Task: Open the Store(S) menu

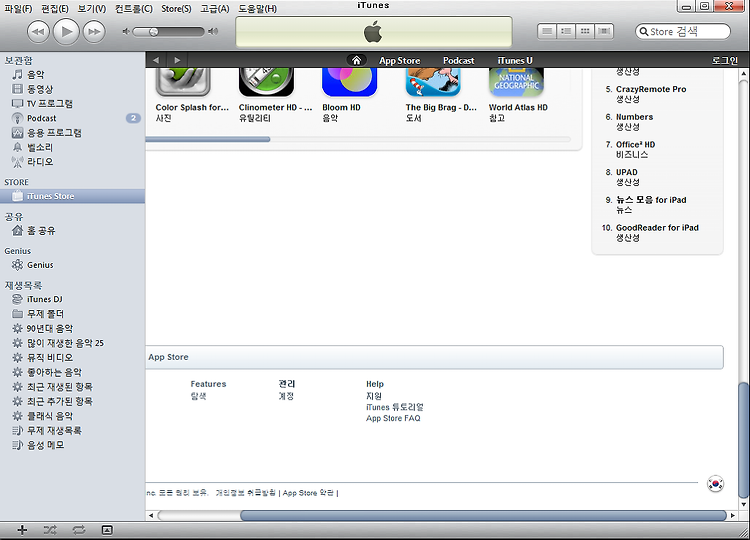Action: point(176,9)
